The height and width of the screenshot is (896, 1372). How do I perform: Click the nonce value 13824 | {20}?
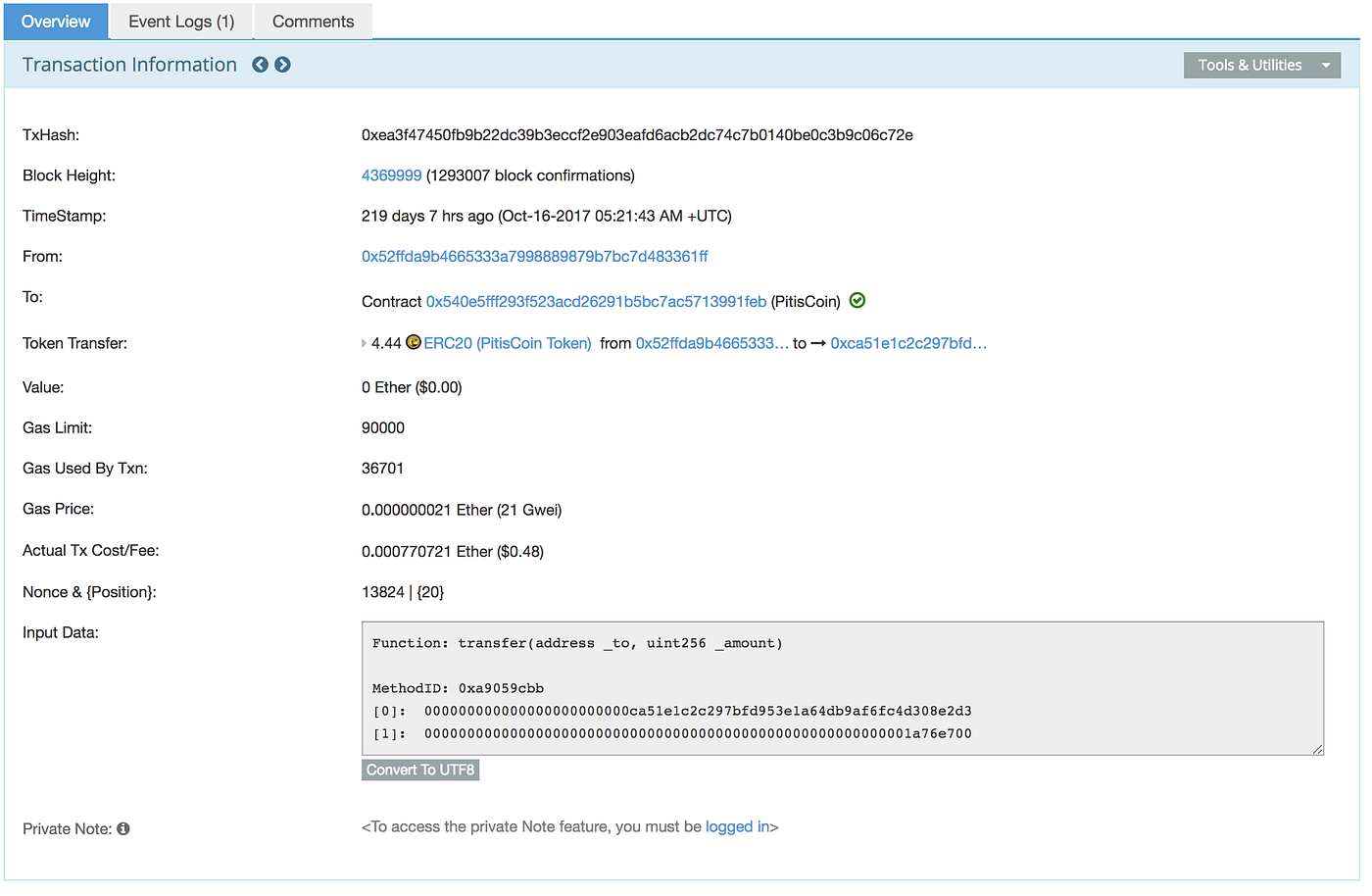(x=403, y=592)
